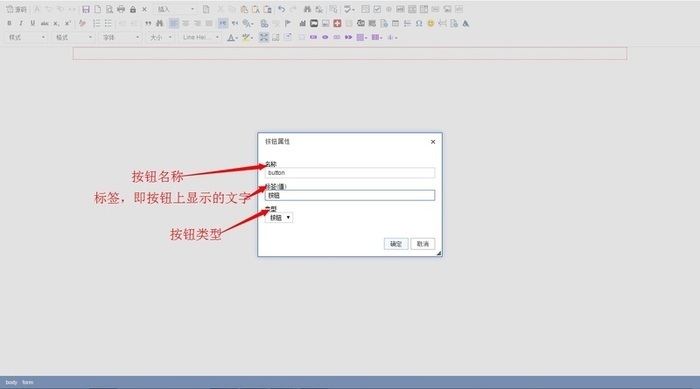Open the 样式 styles dropdown
Screen dimensions: 700x389
pos(25,38)
